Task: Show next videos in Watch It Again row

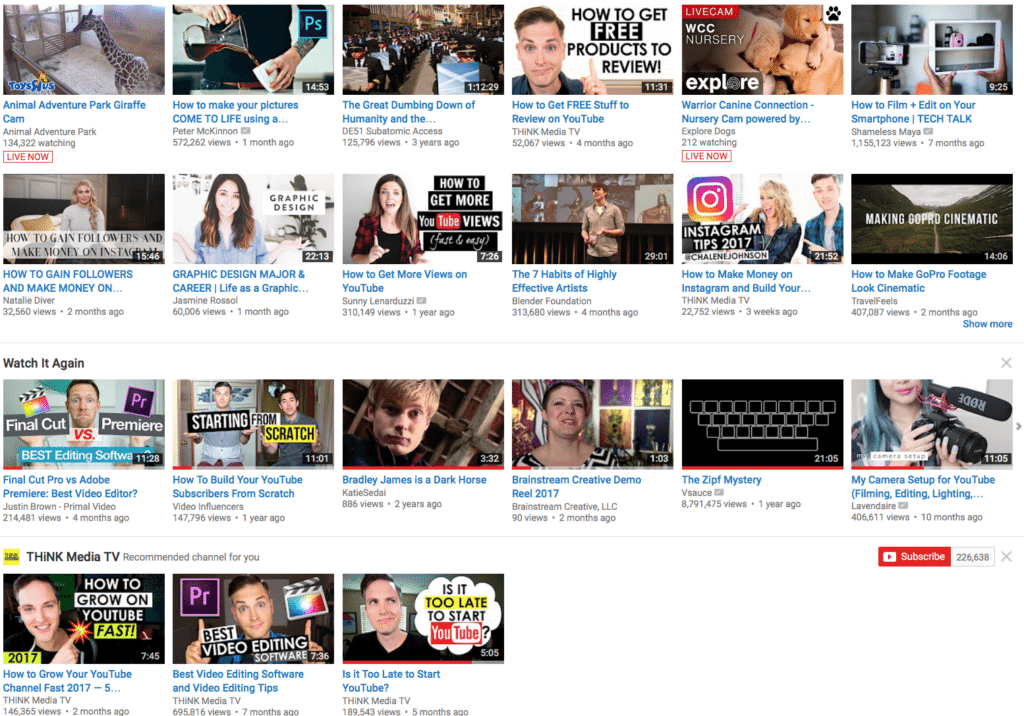Action: [x=1018, y=426]
